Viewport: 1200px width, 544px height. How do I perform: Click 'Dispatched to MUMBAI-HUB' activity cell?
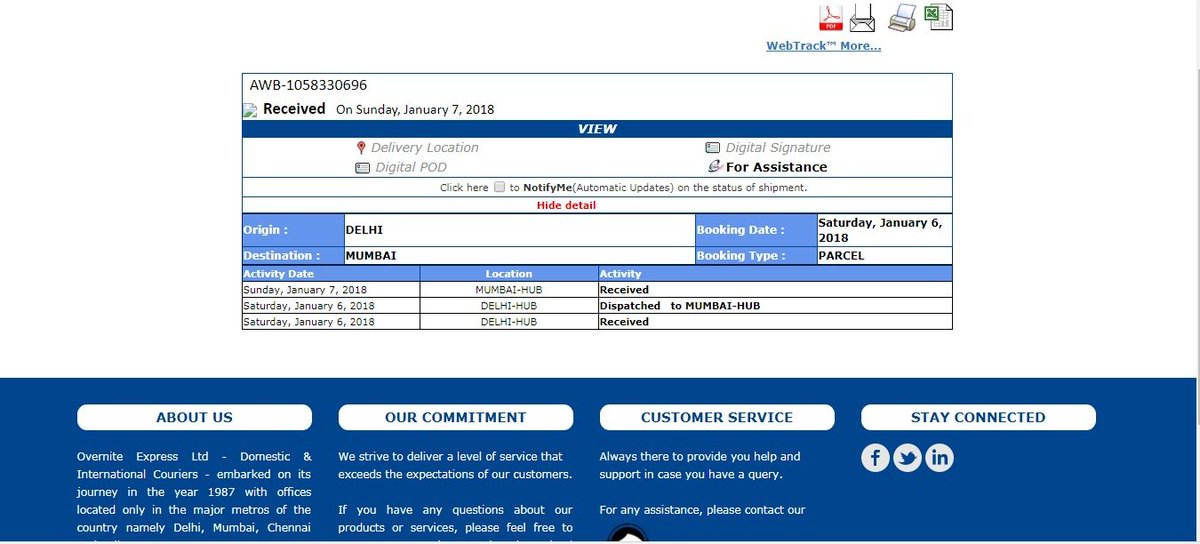tap(775, 305)
